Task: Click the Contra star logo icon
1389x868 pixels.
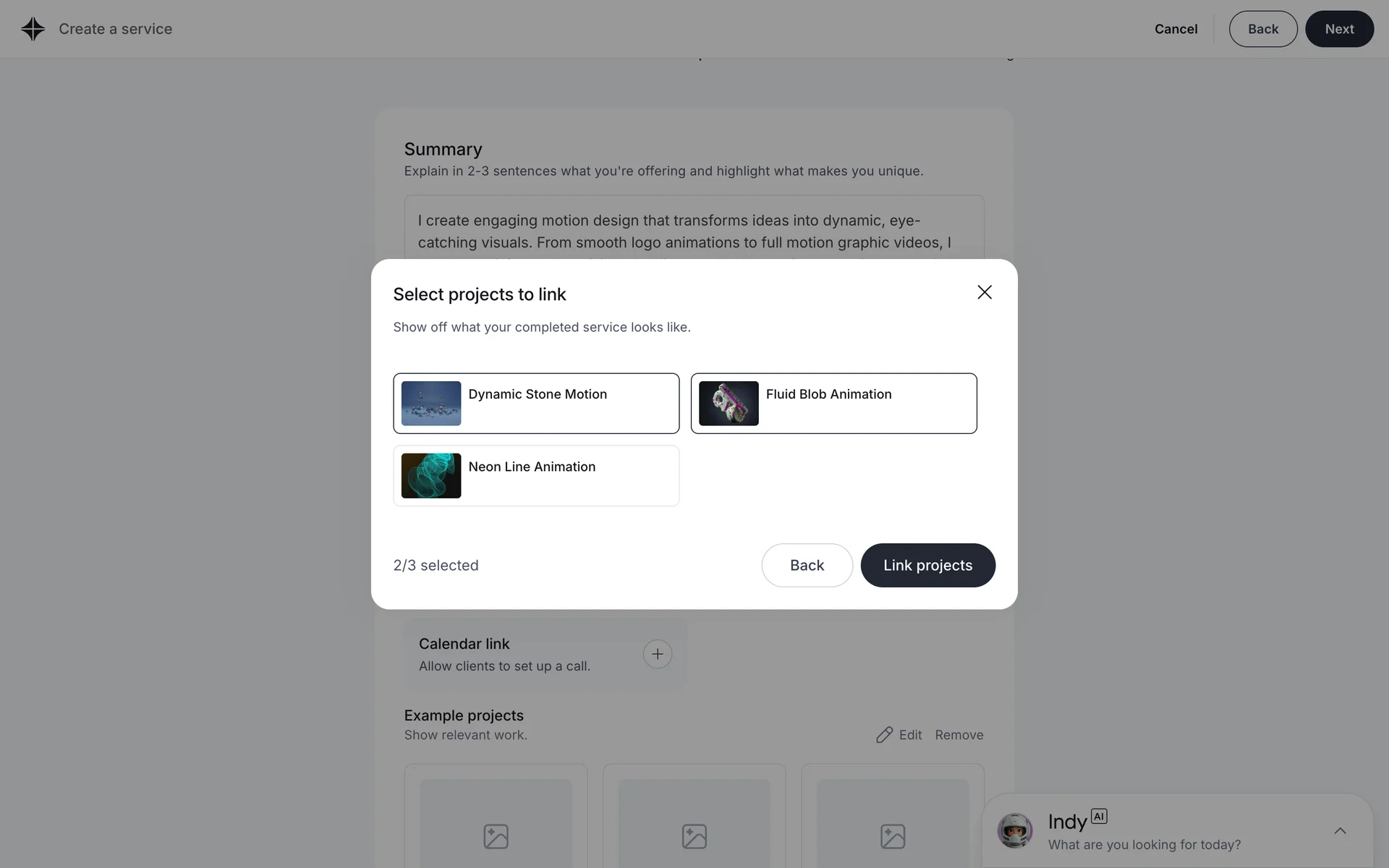Action: [33, 29]
